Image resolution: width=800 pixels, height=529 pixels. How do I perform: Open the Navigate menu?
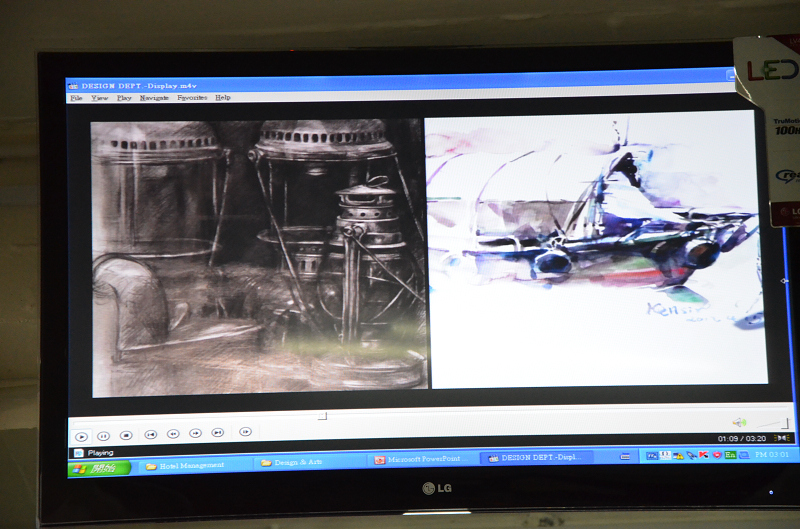pyautogui.click(x=154, y=97)
